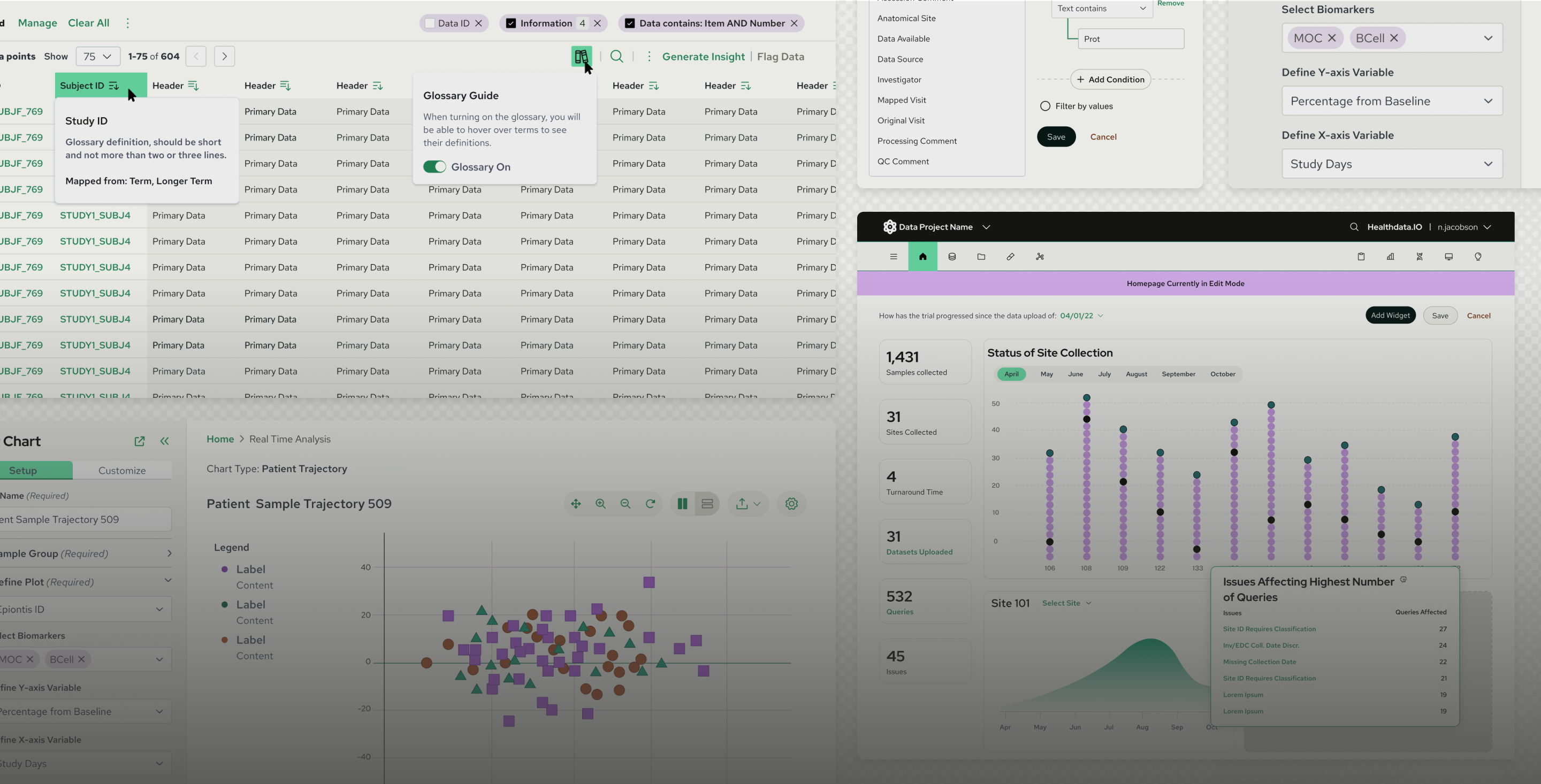Click the zoom in icon on the chart
Image resolution: width=1541 pixels, height=784 pixels.
point(600,504)
